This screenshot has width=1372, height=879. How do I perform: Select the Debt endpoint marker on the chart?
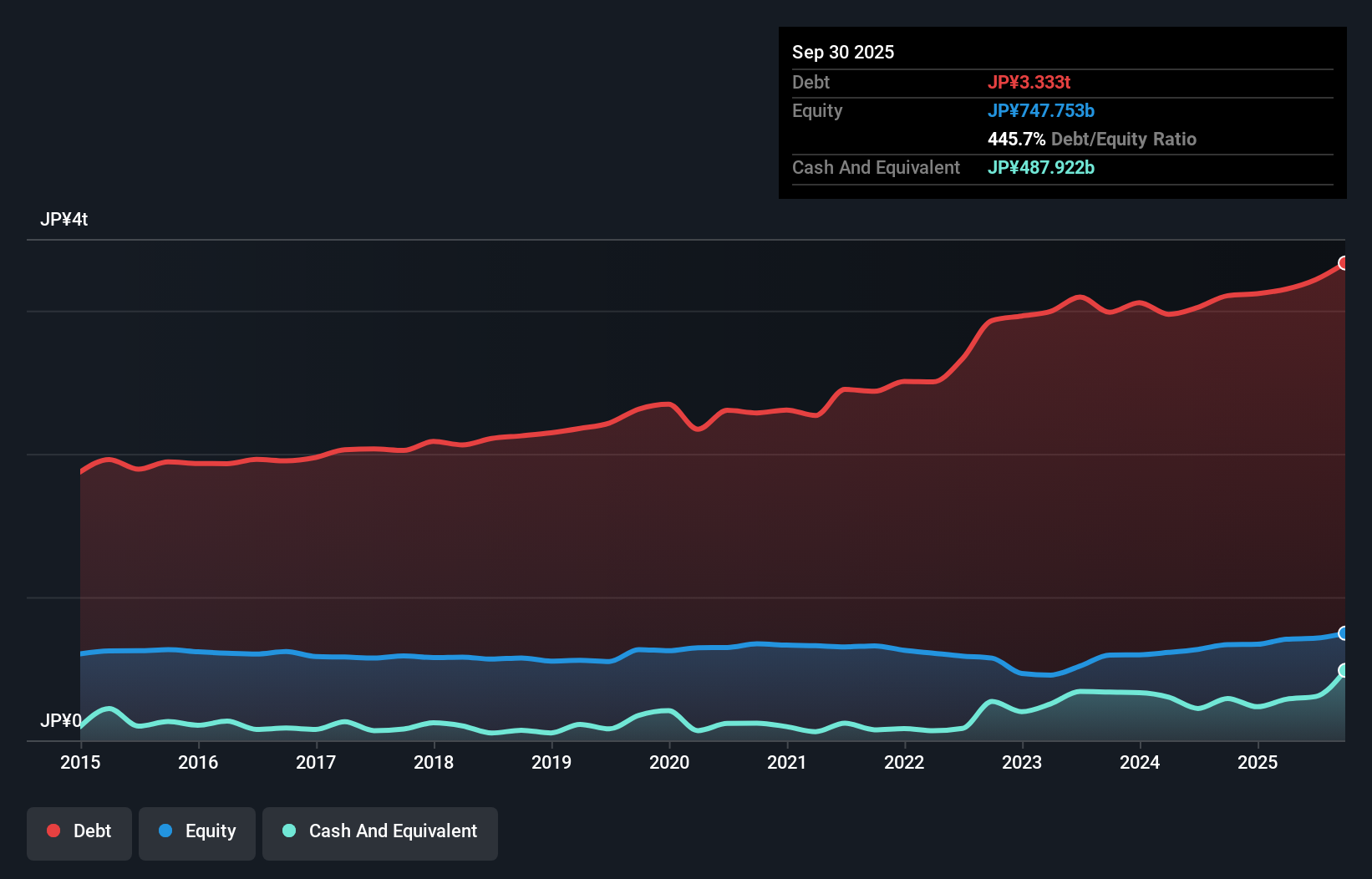point(1344,262)
